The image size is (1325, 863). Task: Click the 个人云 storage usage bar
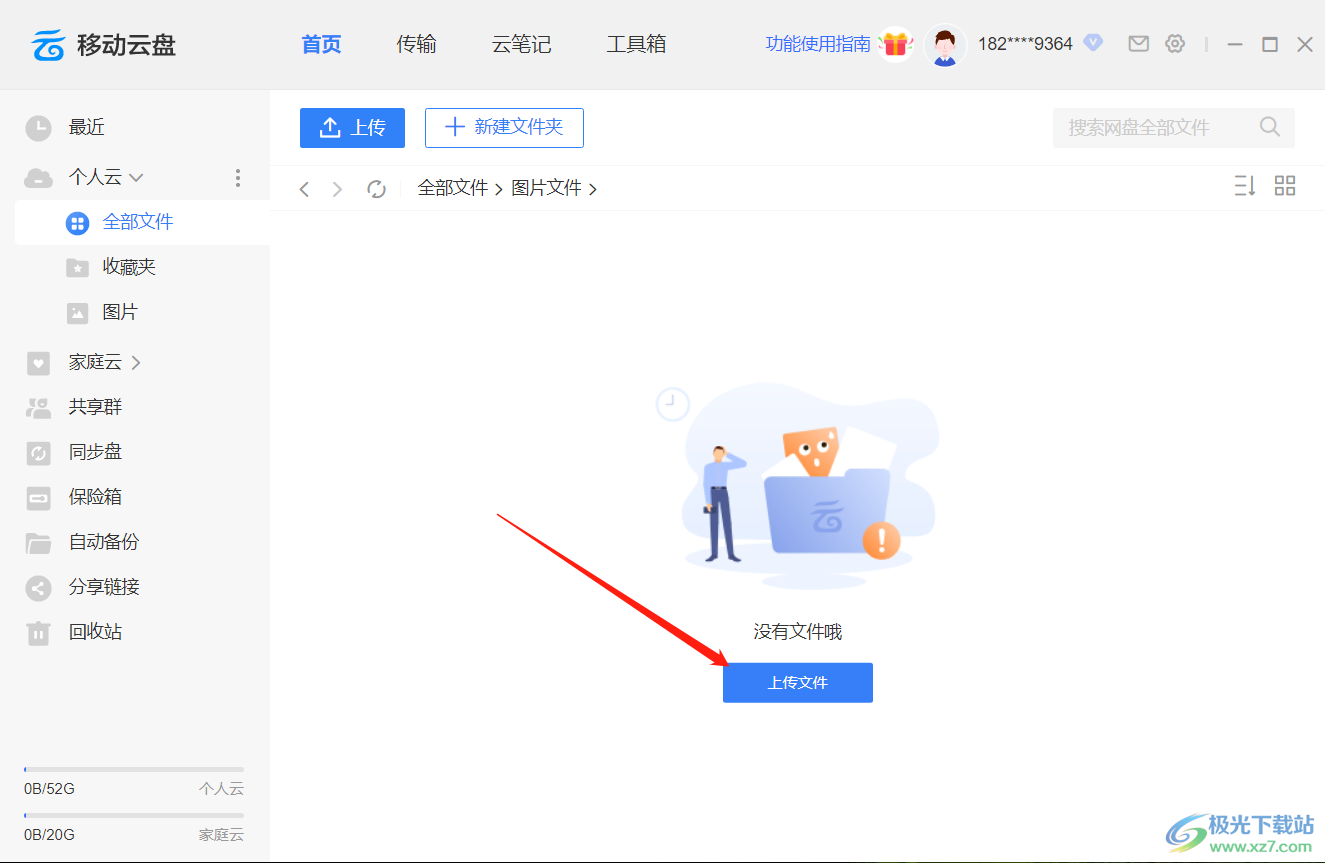click(x=134, y=770)
